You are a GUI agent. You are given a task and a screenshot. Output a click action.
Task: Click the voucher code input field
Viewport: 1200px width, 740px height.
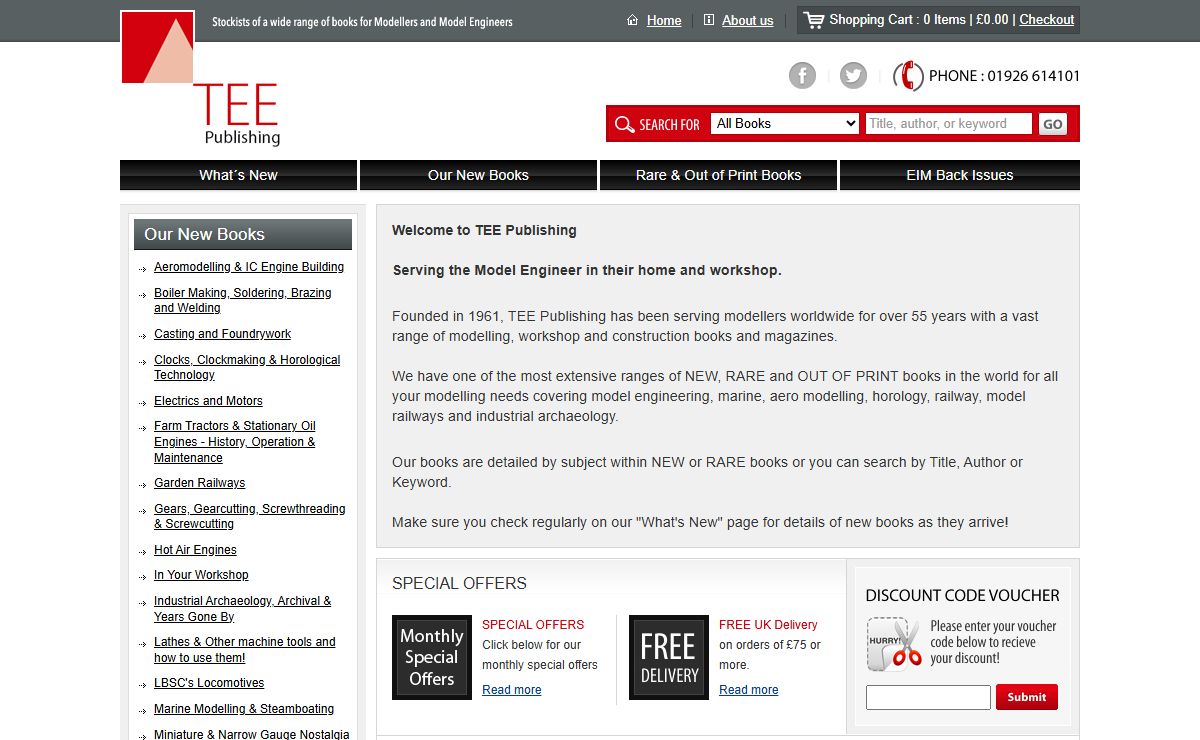(928, 697)
